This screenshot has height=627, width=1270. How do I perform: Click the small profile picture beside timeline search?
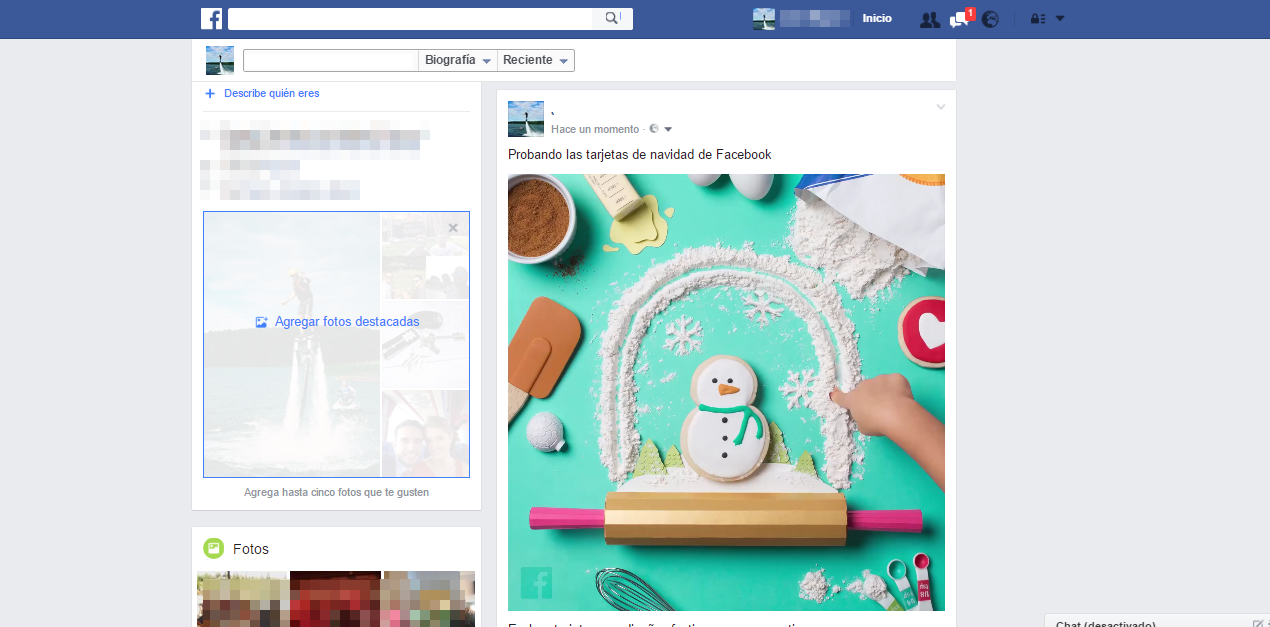pyautogui.click(x=220, y=60)
